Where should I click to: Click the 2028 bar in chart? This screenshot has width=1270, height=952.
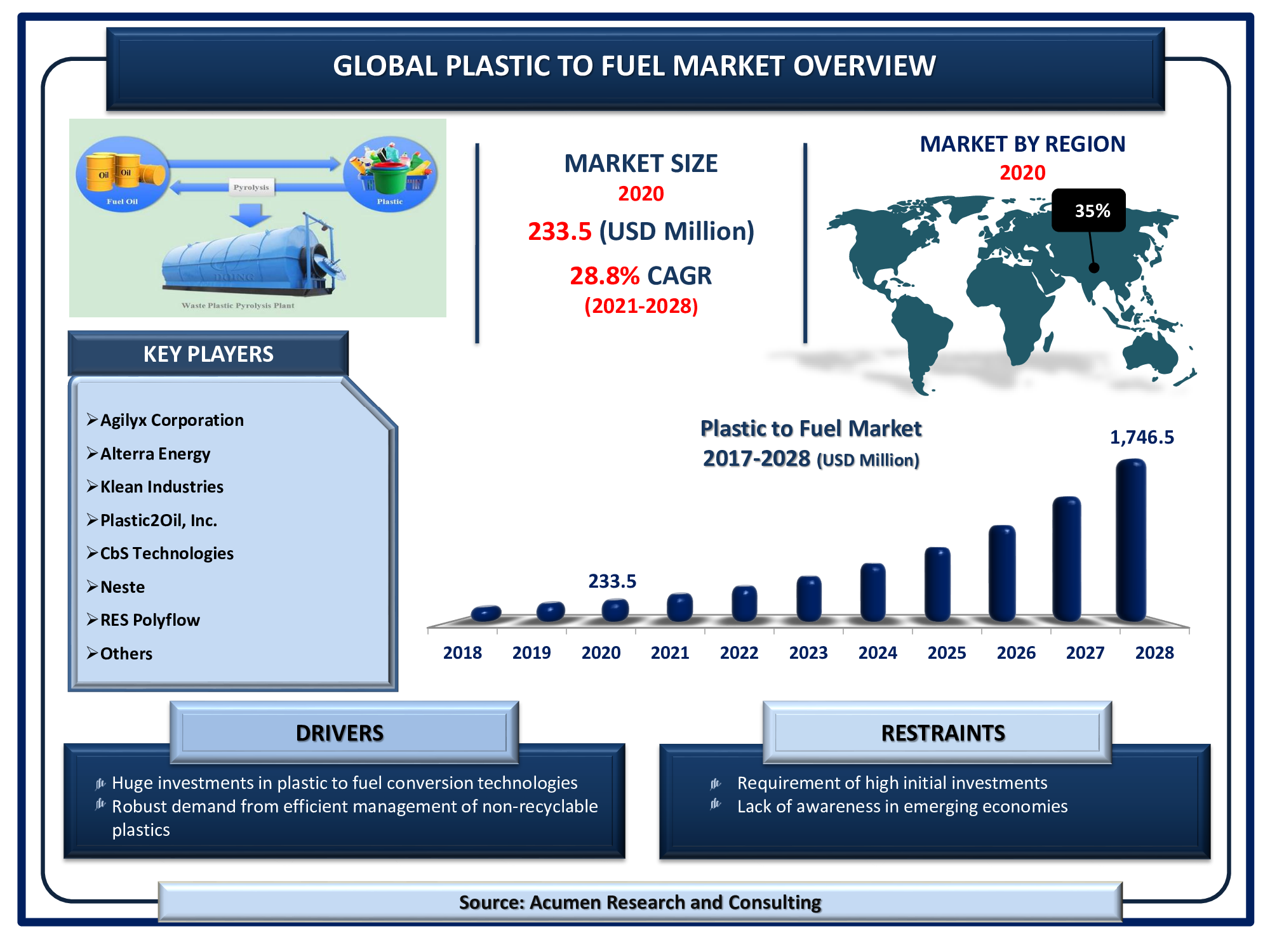[x=1131, y=539]
